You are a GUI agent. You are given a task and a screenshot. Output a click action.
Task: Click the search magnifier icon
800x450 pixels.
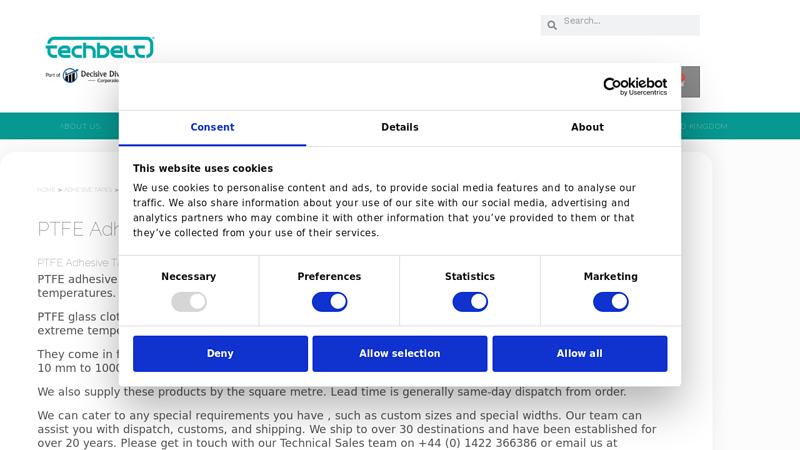tap(552, 25)
